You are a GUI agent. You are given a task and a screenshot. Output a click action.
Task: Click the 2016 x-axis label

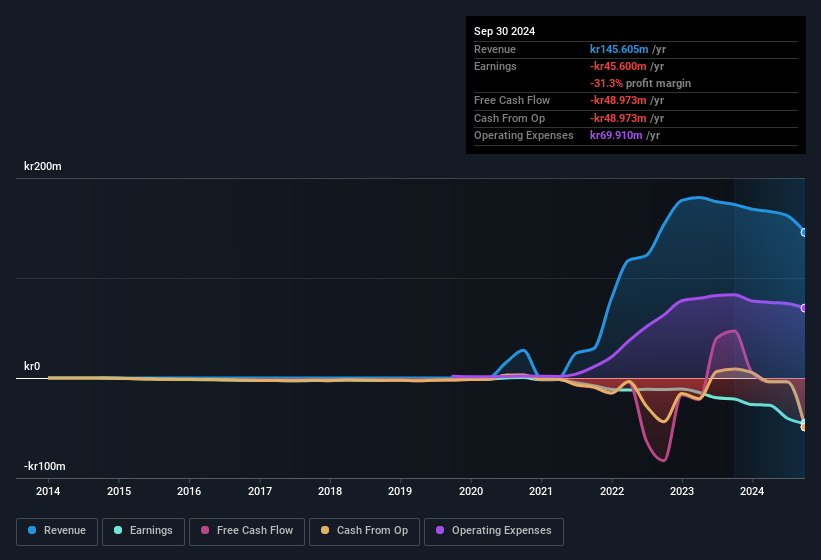[x=189, y=491]
